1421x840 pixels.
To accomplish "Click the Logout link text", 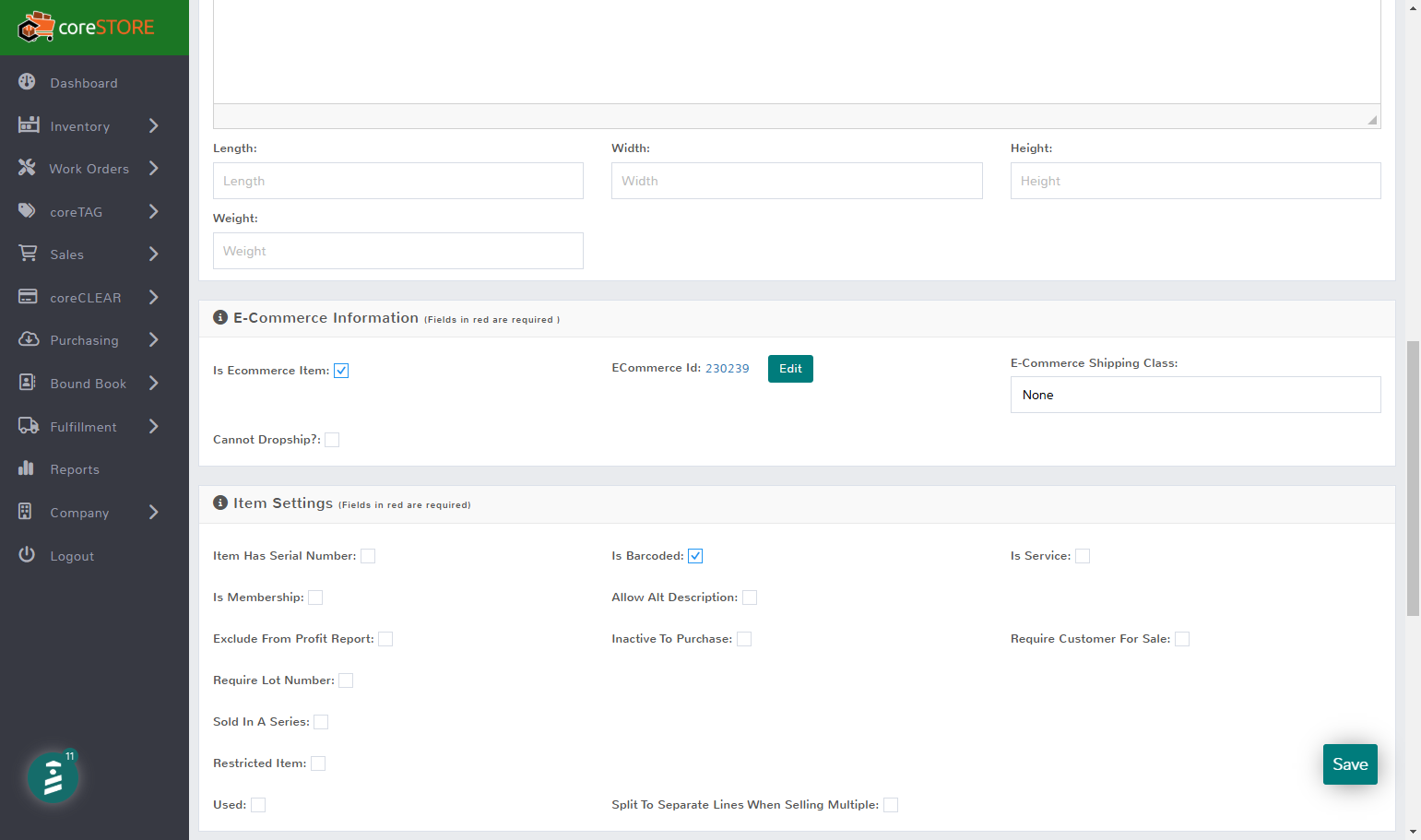I will (x=72, y=556).
